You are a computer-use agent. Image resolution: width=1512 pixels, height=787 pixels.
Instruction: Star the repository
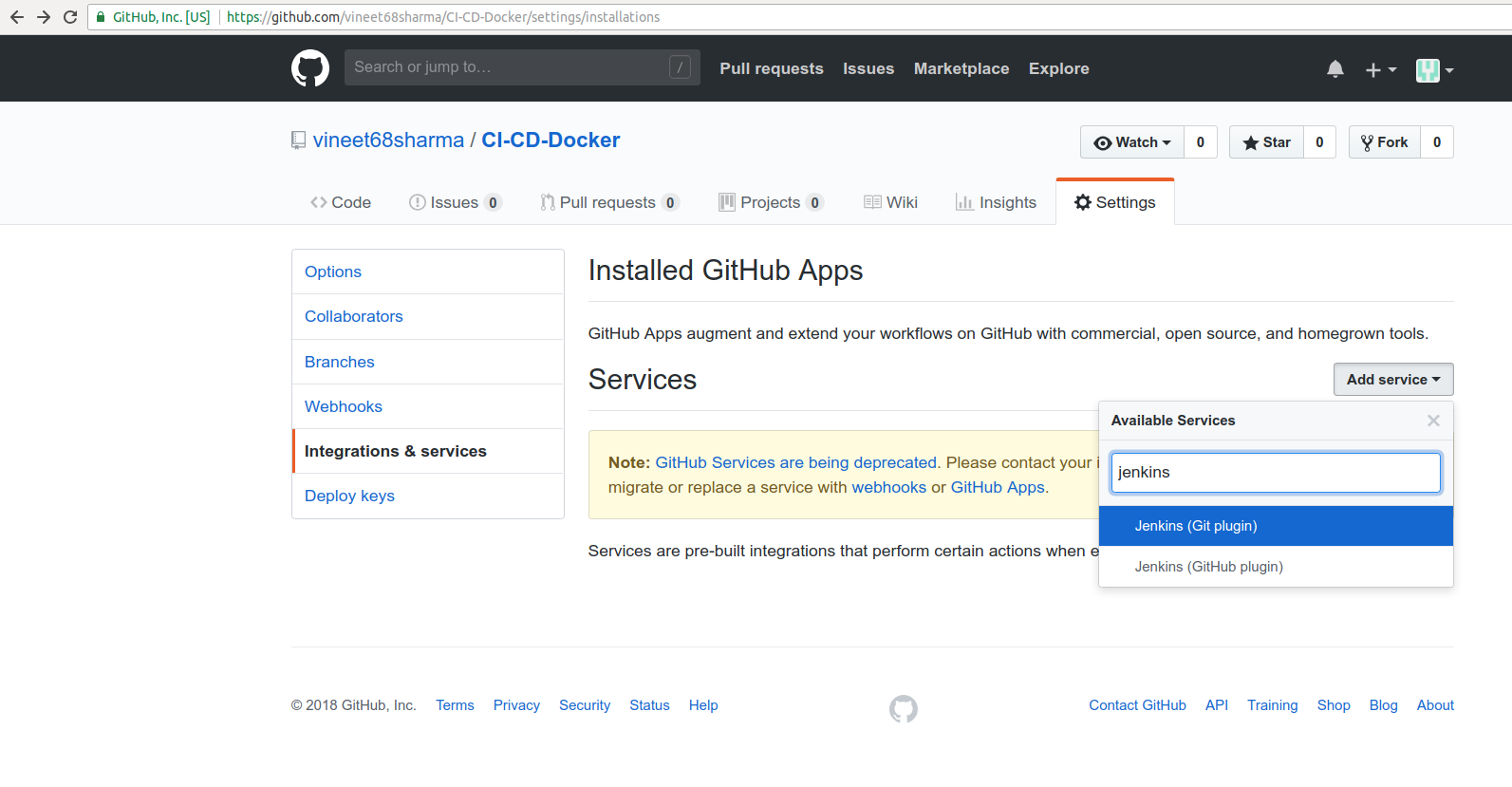click(1266, 142)
